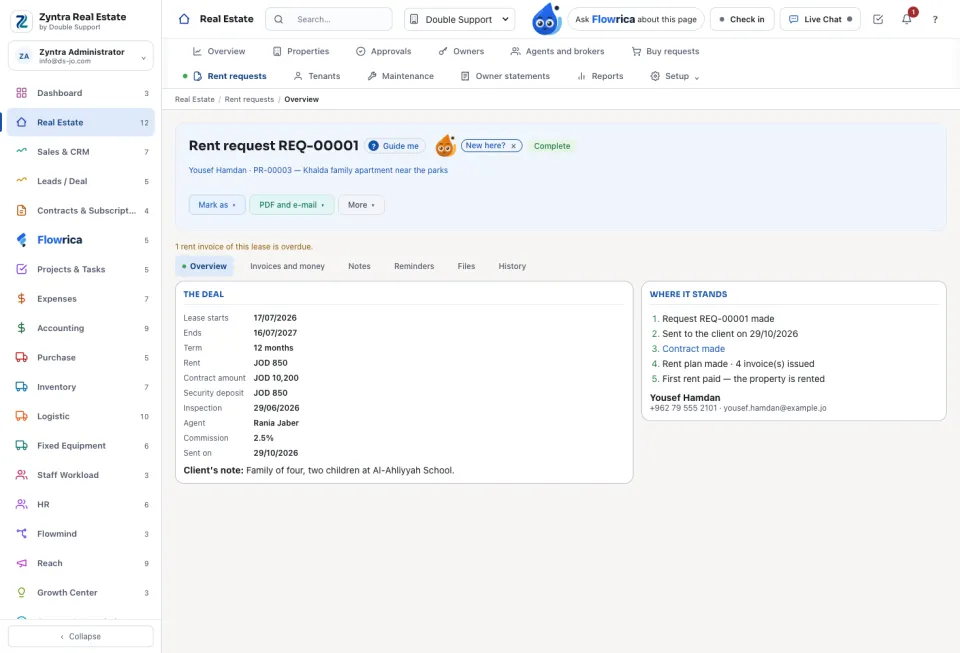The image size is (960, 653).
Task: Click the orange droplet mascot beside Guide me
Action: click(x=445, y=146)
